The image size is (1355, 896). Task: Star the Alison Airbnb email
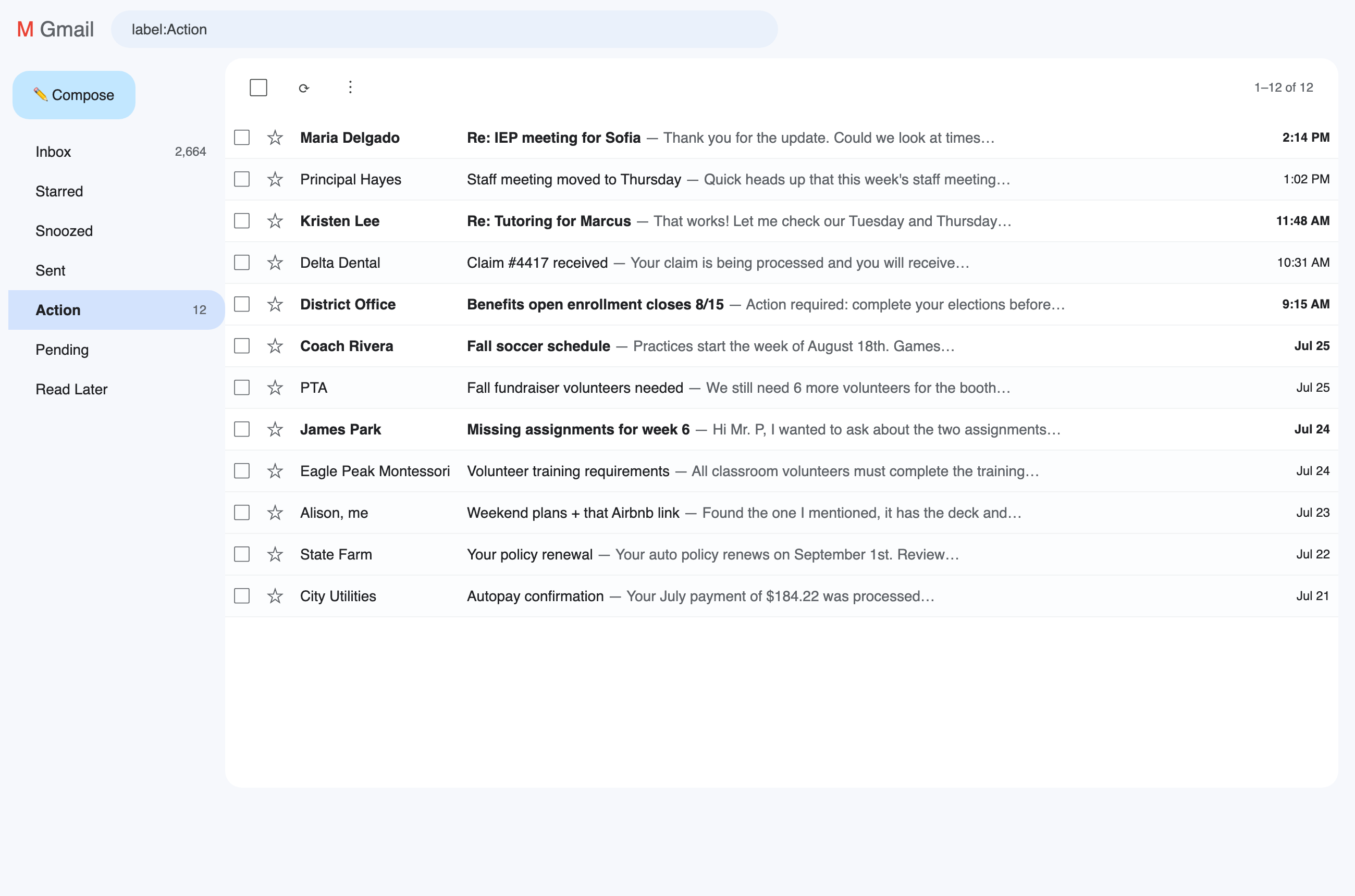275,513
